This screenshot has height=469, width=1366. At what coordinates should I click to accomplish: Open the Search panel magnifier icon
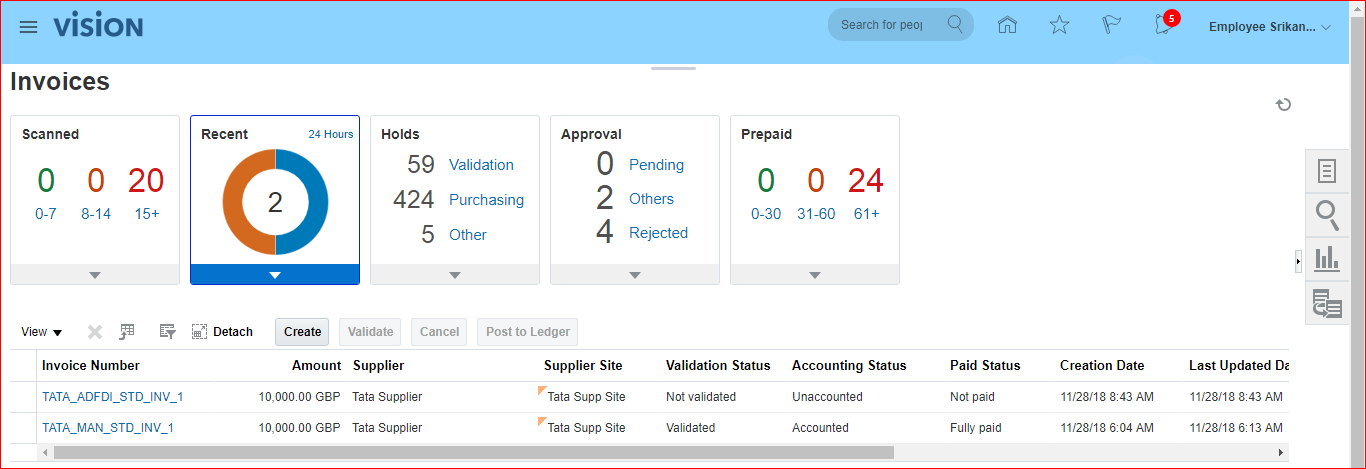[1327, 215]
